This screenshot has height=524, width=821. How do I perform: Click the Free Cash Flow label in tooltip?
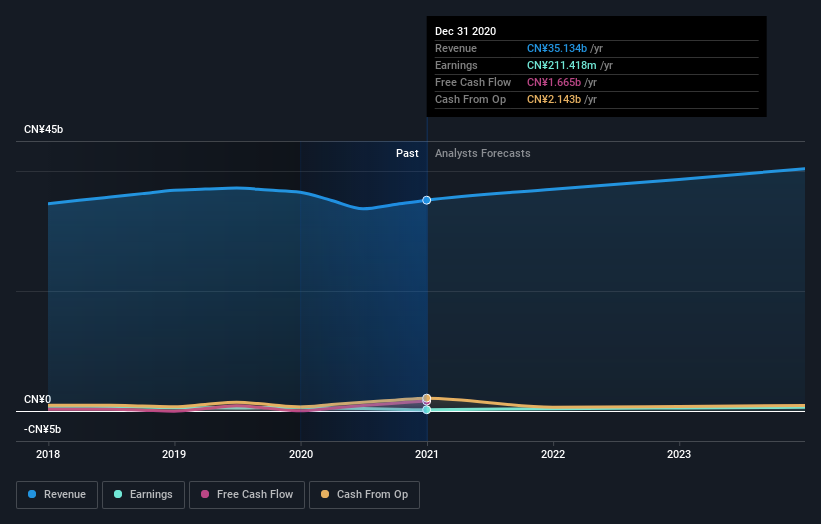tap(473, 82)
